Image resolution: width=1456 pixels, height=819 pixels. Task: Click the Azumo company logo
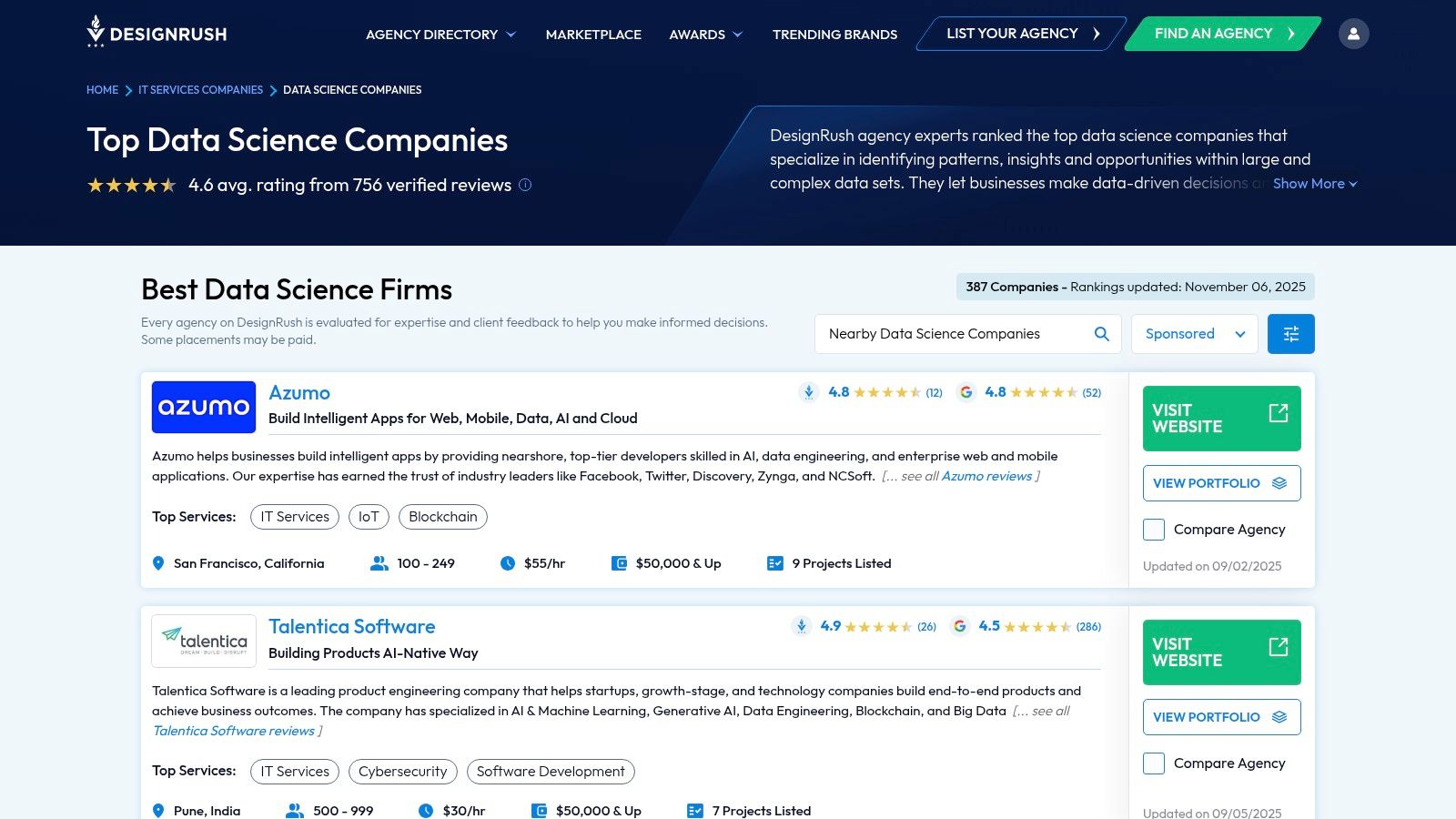pos(204,407)
